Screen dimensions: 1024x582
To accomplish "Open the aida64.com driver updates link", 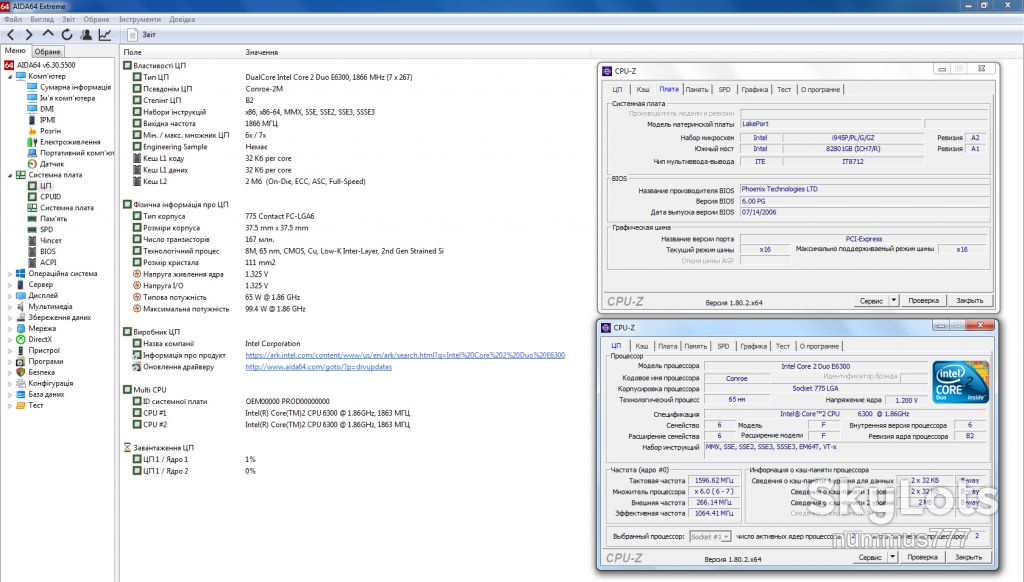I will (319, 367).
